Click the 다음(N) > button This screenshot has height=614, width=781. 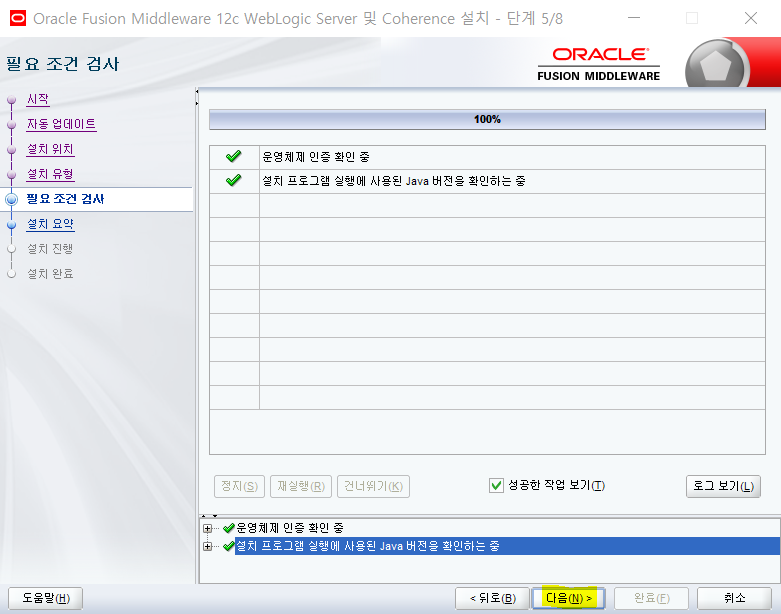tap(568, 598)
